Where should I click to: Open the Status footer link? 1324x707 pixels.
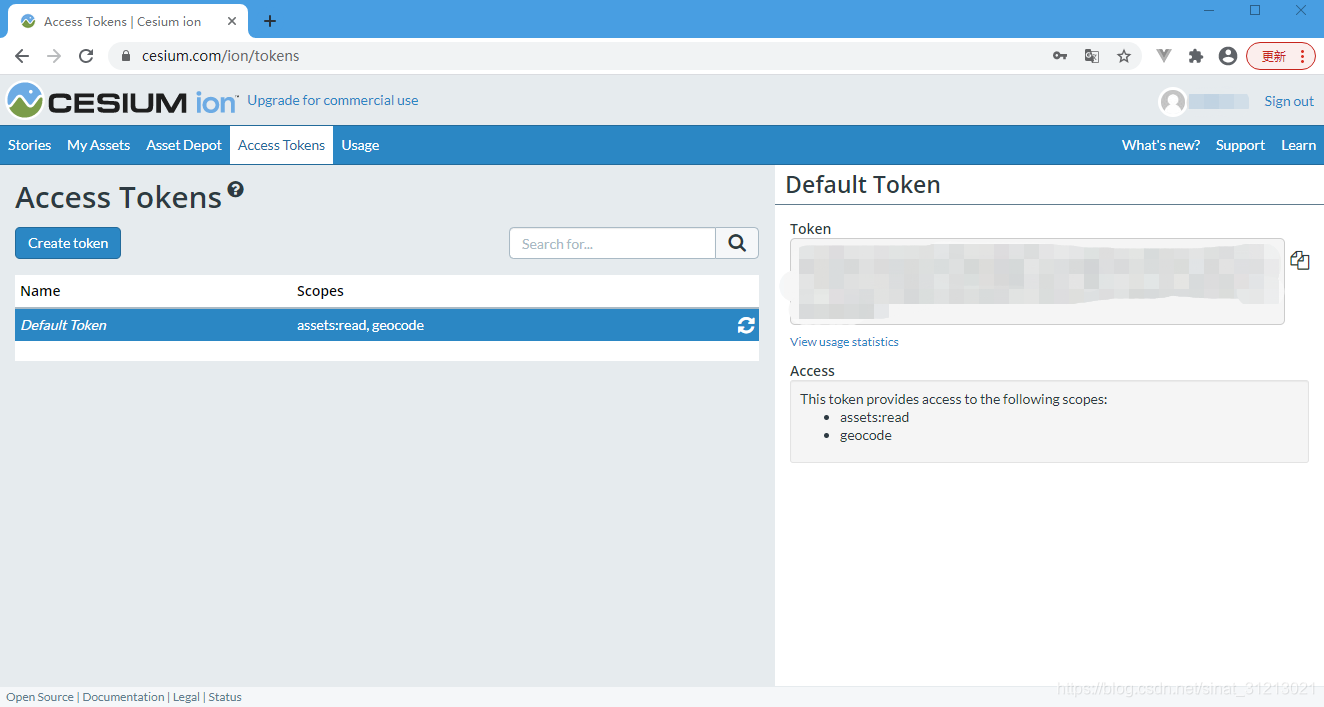(225, 697)
